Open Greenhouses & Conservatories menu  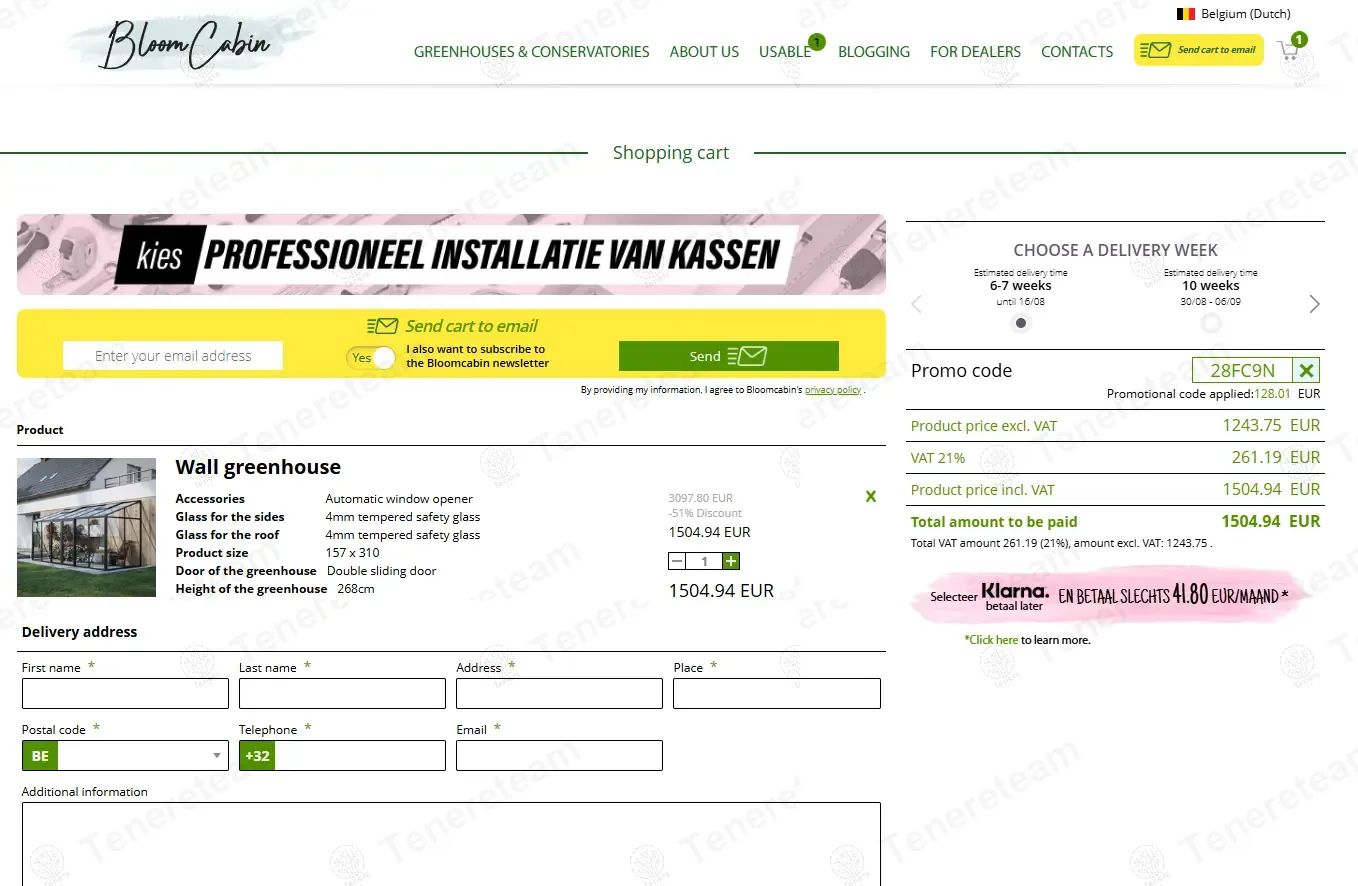pos(532,52)
